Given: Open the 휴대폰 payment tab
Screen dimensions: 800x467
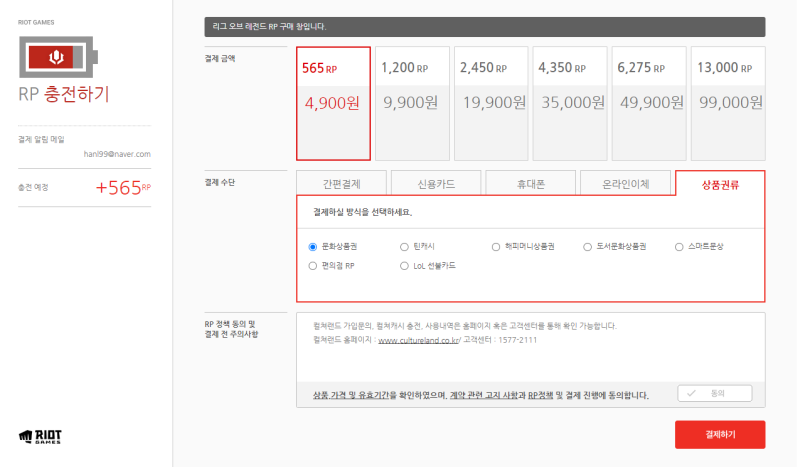Looking at the screenshot, I should tap(531, 183).
